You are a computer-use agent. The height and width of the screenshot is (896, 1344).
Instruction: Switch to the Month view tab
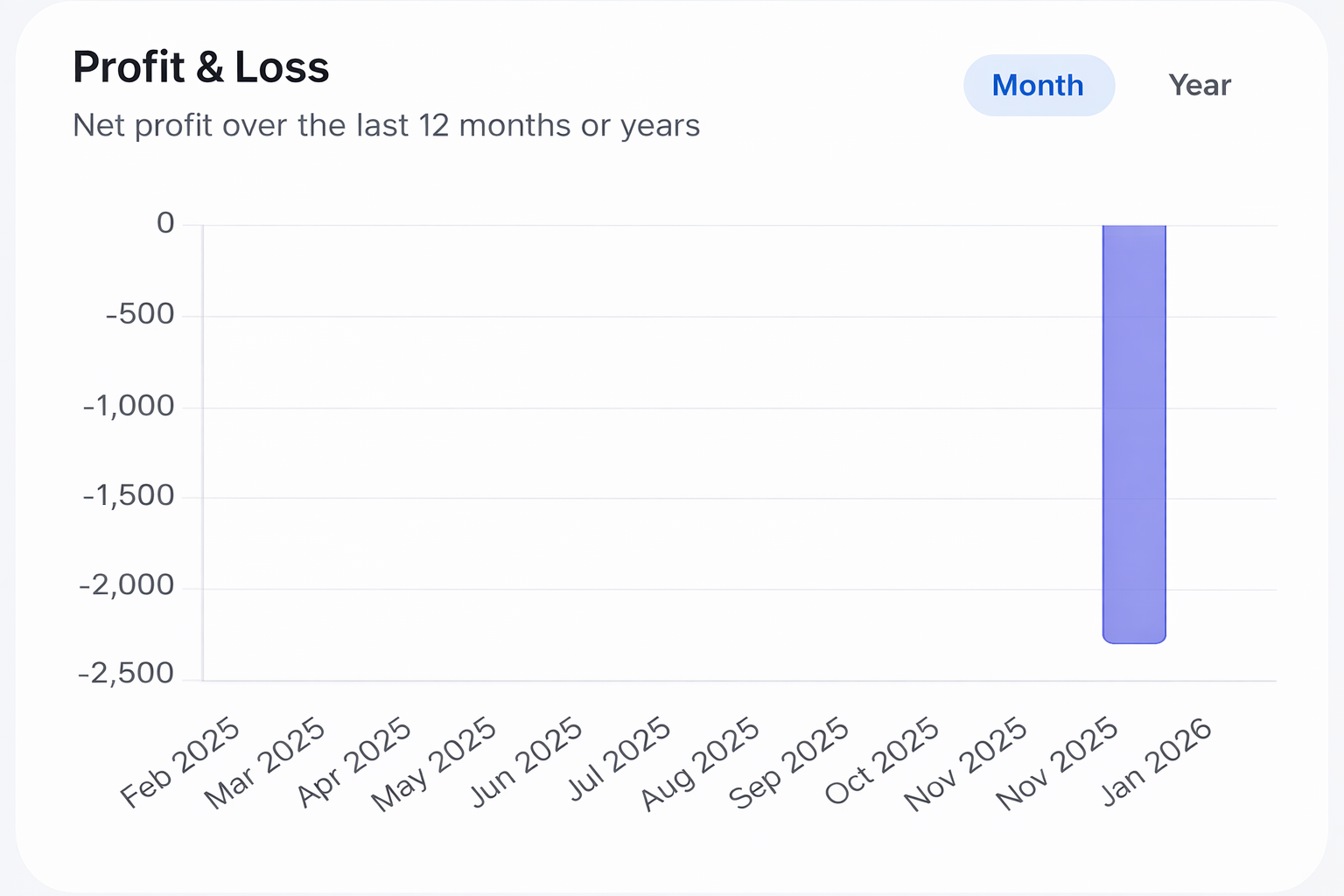(x=1039, y=86)
